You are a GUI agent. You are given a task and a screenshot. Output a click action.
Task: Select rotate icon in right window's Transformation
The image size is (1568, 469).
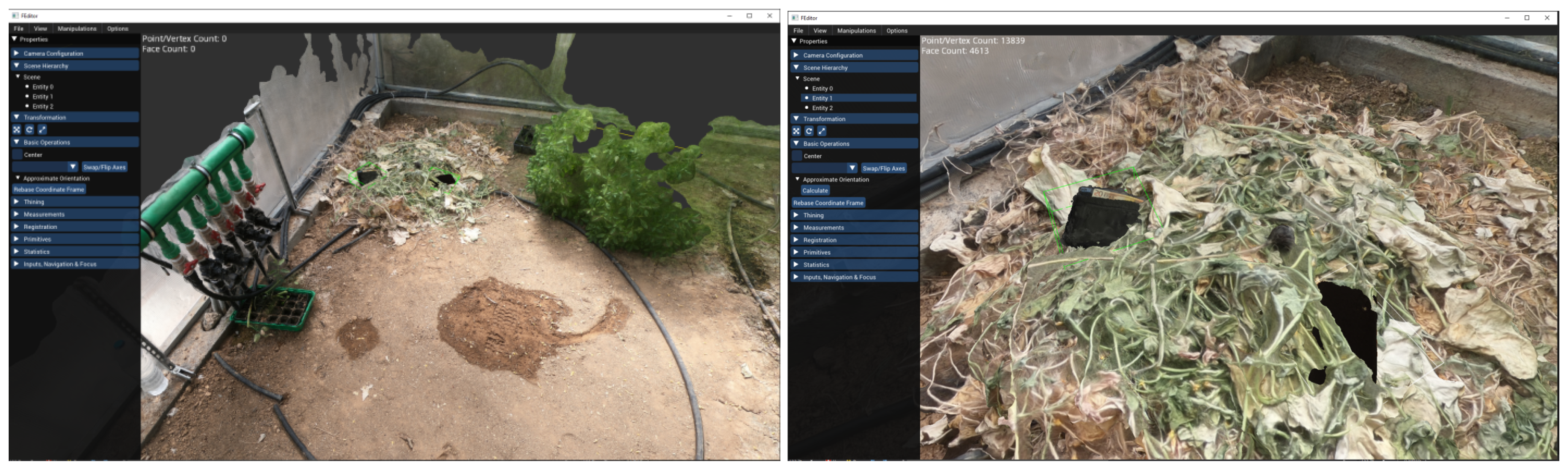tap(809, 131)
